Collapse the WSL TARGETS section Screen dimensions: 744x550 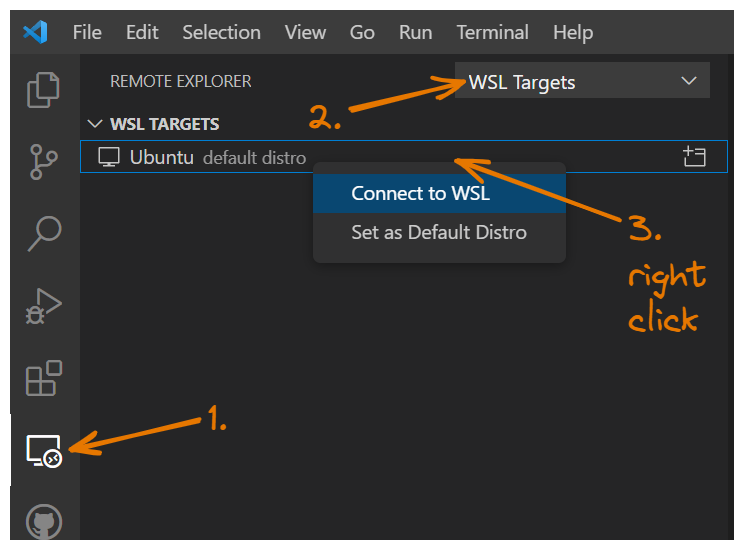tap(95, 124)
